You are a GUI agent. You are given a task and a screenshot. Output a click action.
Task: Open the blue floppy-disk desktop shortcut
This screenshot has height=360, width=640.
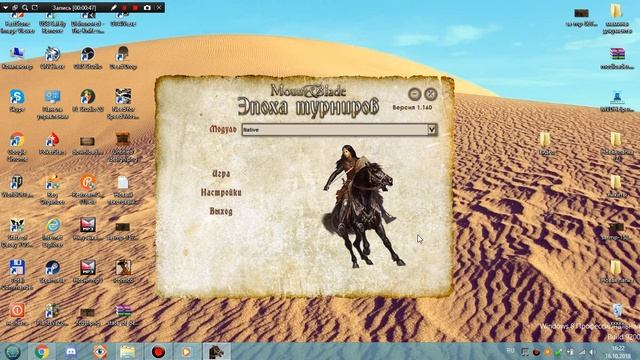tap(17, 275)
